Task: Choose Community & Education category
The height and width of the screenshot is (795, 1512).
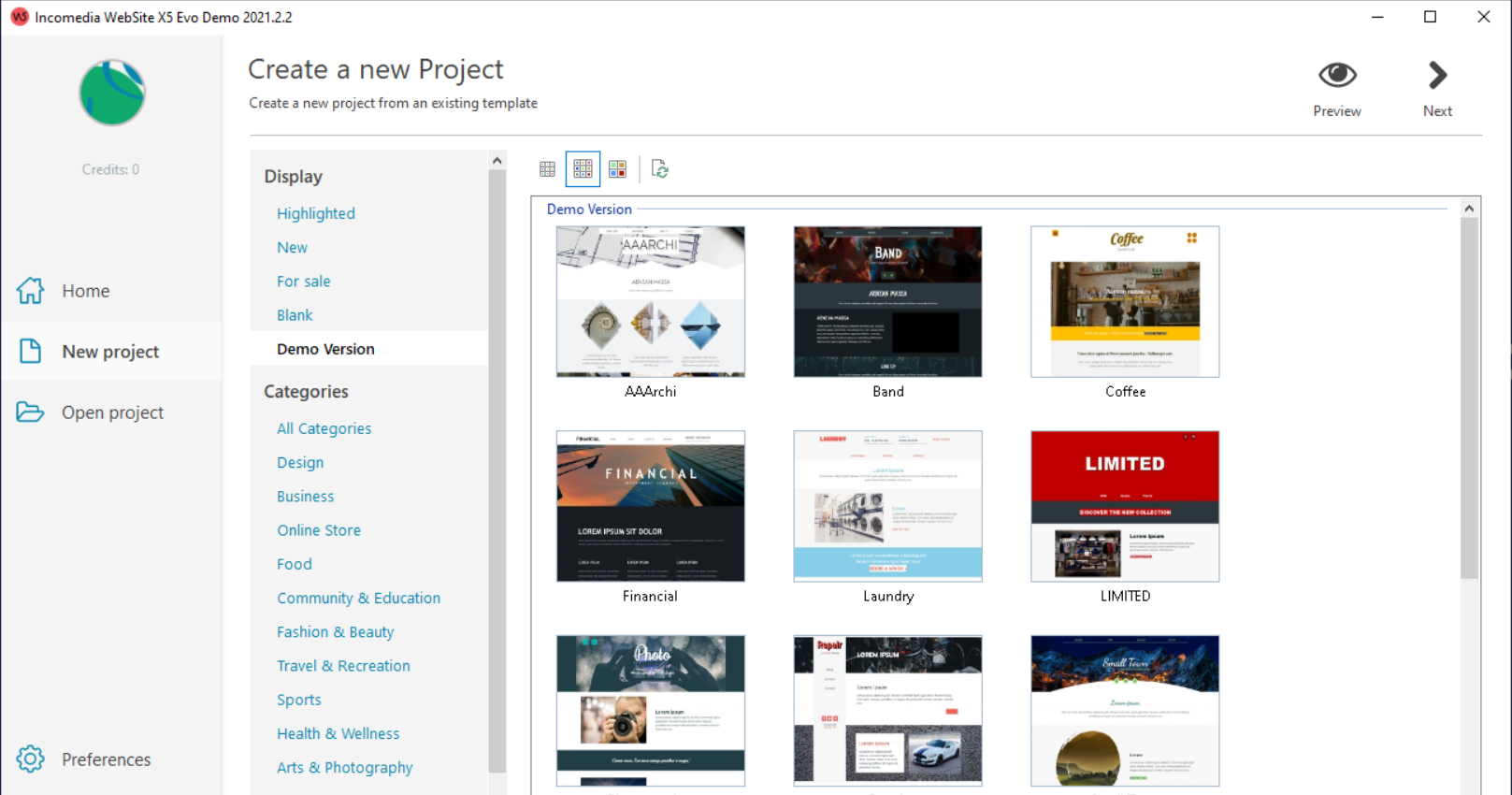Action: point(358,598)
